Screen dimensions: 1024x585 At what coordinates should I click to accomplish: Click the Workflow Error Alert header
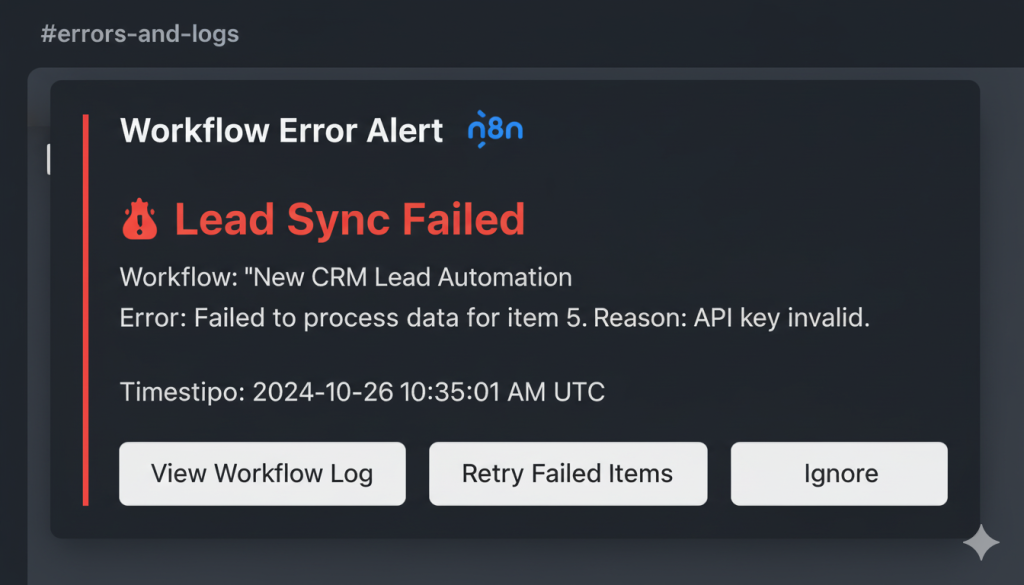[x=281, y=130]
